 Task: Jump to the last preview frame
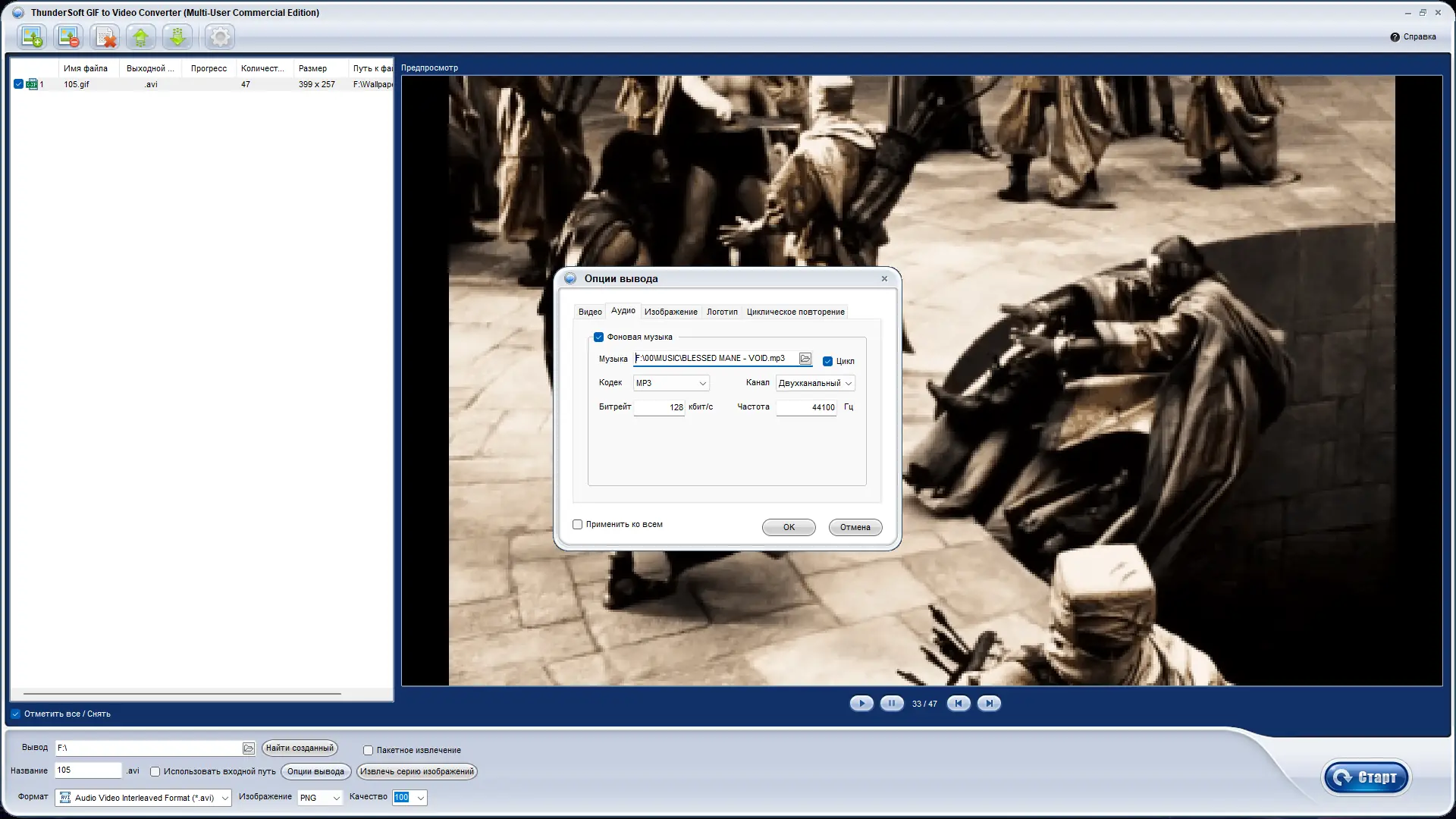[989, 703]
